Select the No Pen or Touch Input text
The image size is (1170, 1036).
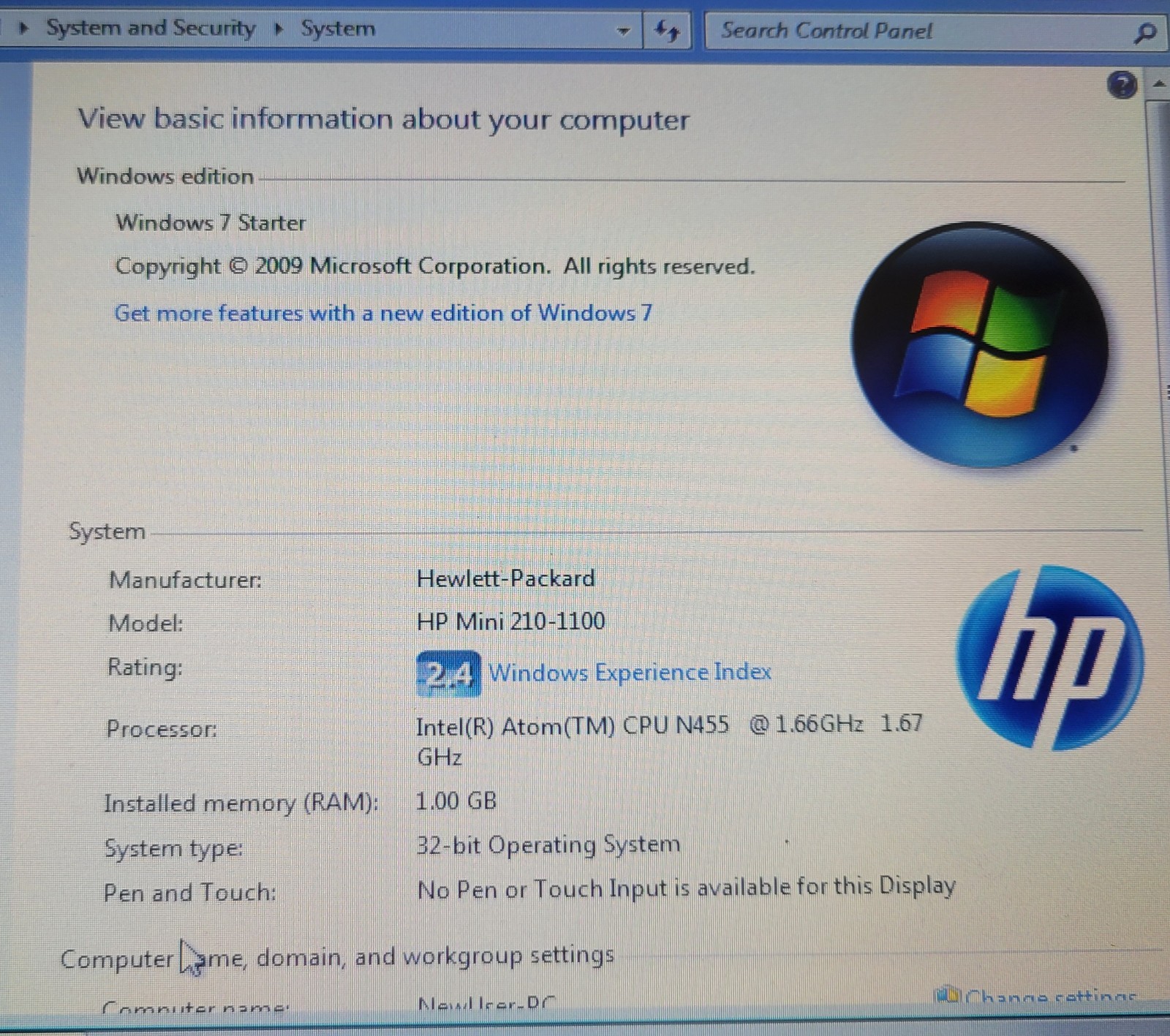[686, 888]
